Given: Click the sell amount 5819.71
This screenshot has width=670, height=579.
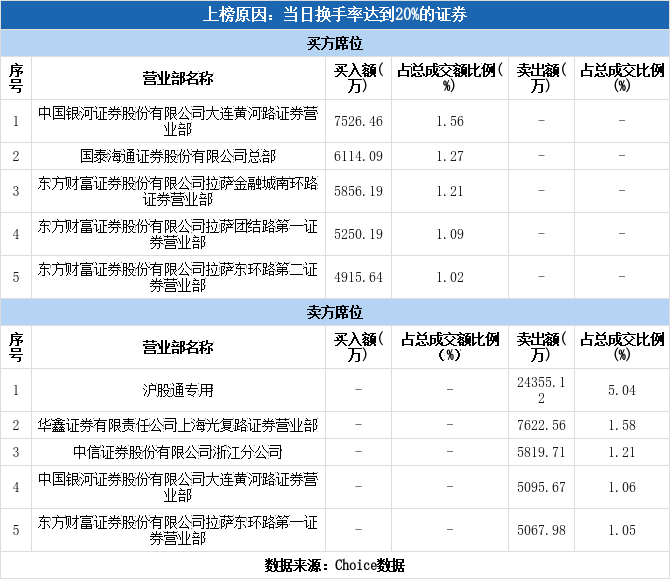Looking at the screenshot, I should click(x=541, y=452).
